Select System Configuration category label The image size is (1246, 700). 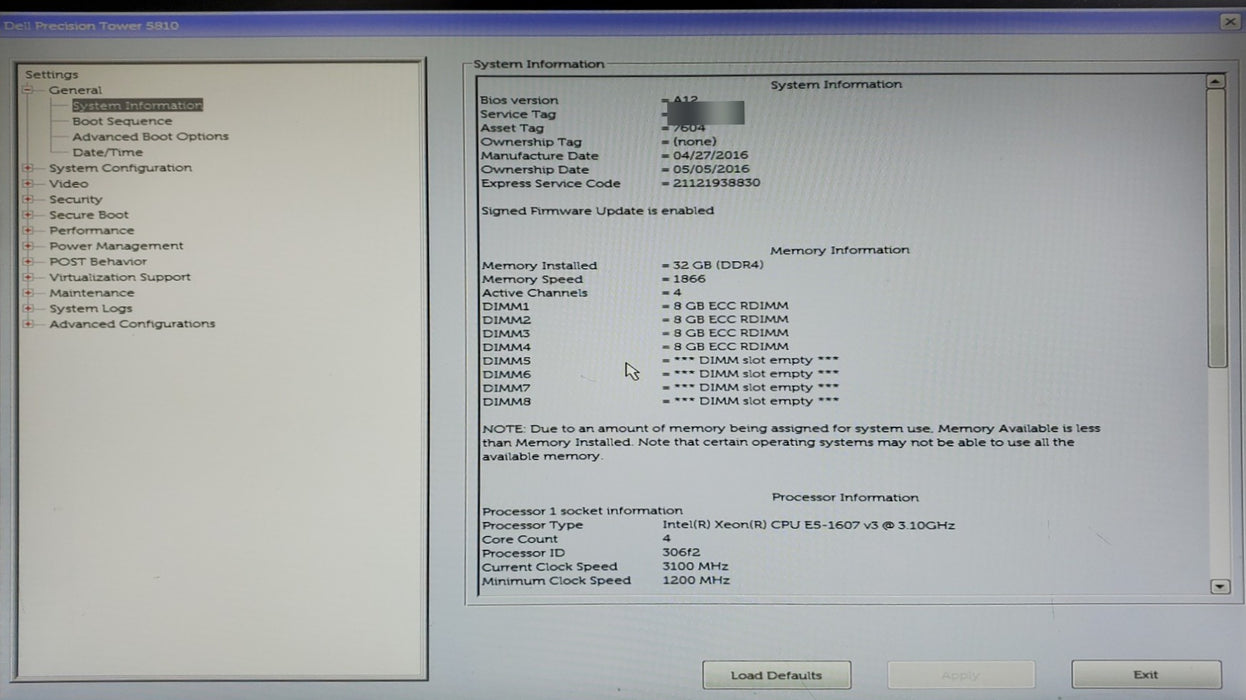tap(120, 168)
